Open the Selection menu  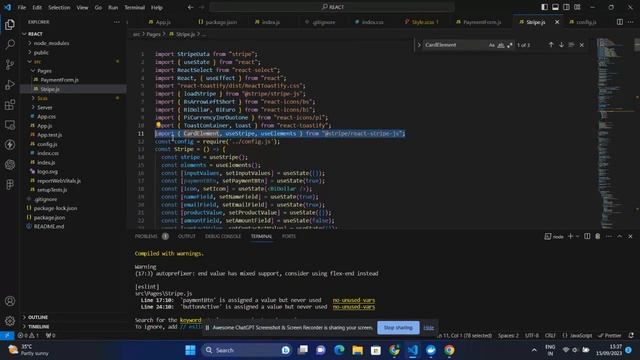point(59,7)
